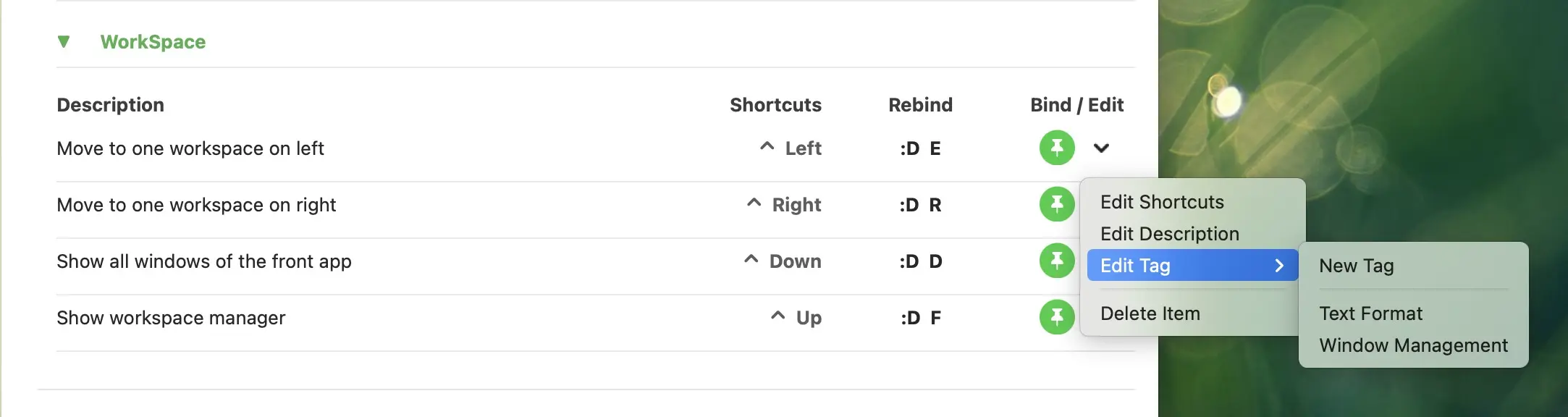Click the pin icon for 'Move to one workspace on right'
This screenshot has height=417, width=1568.
click(x=1057, y=204)
